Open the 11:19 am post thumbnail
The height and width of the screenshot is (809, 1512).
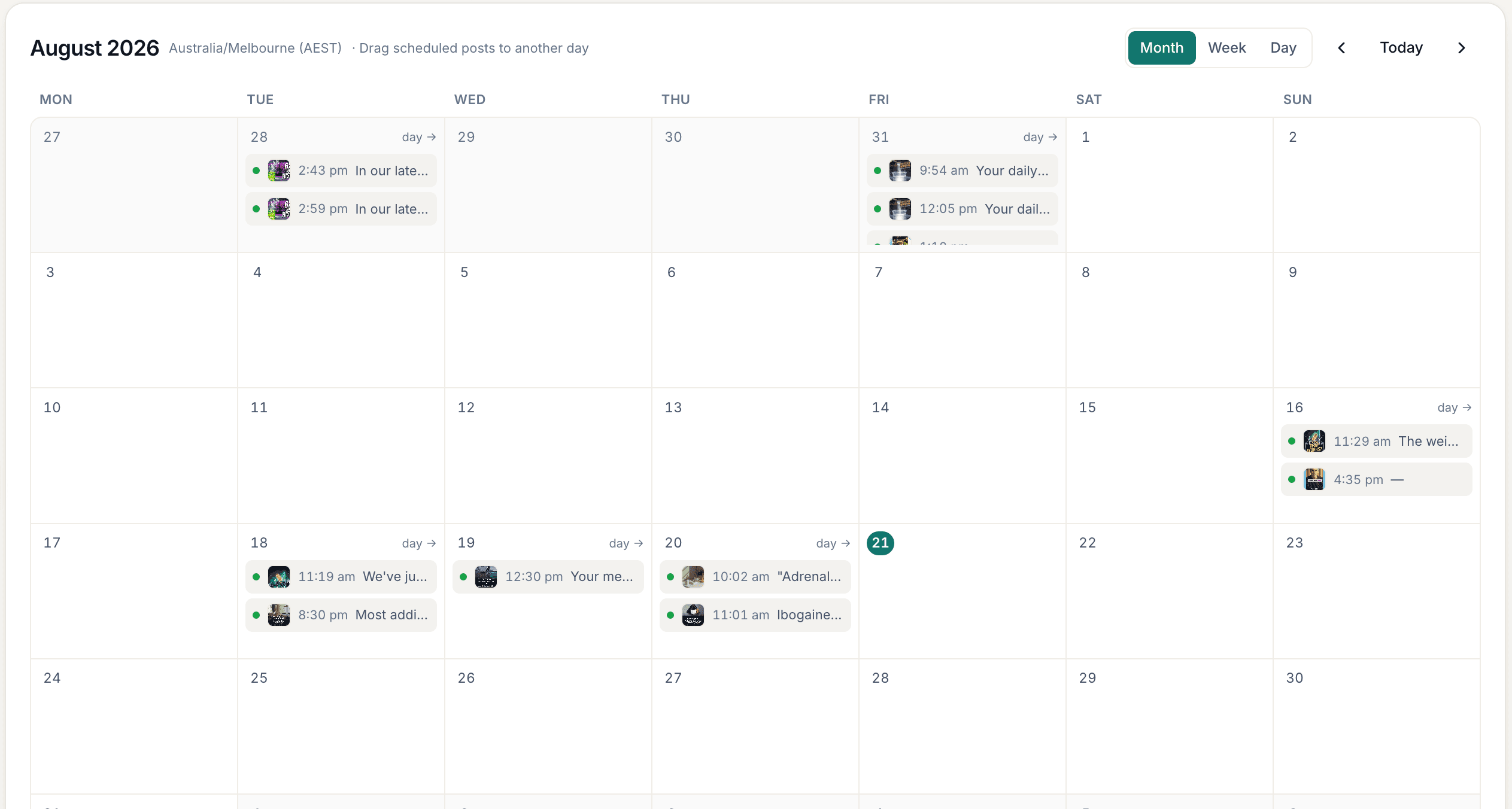(278, 577)
